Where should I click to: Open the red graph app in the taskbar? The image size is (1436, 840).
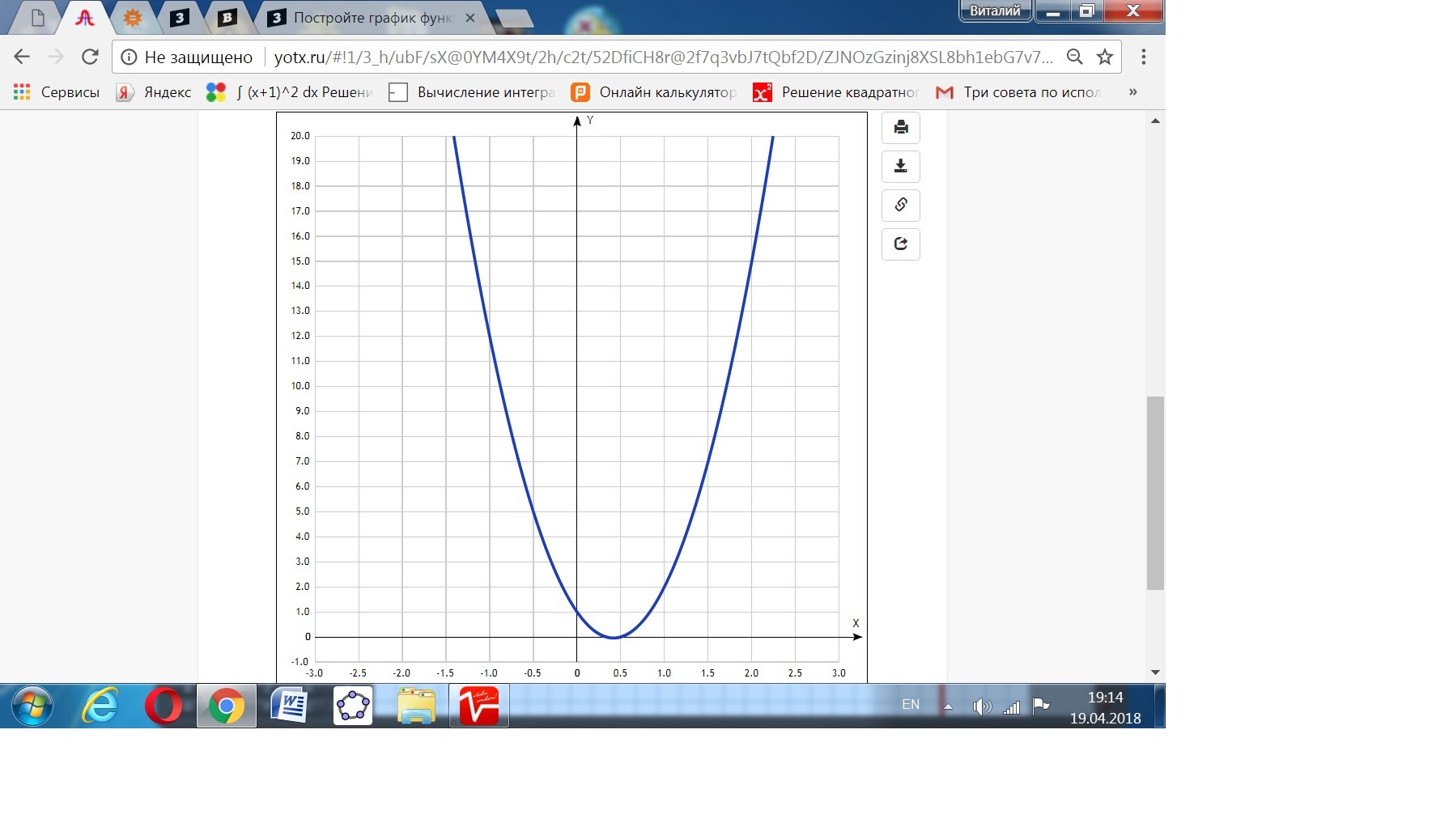479,706
